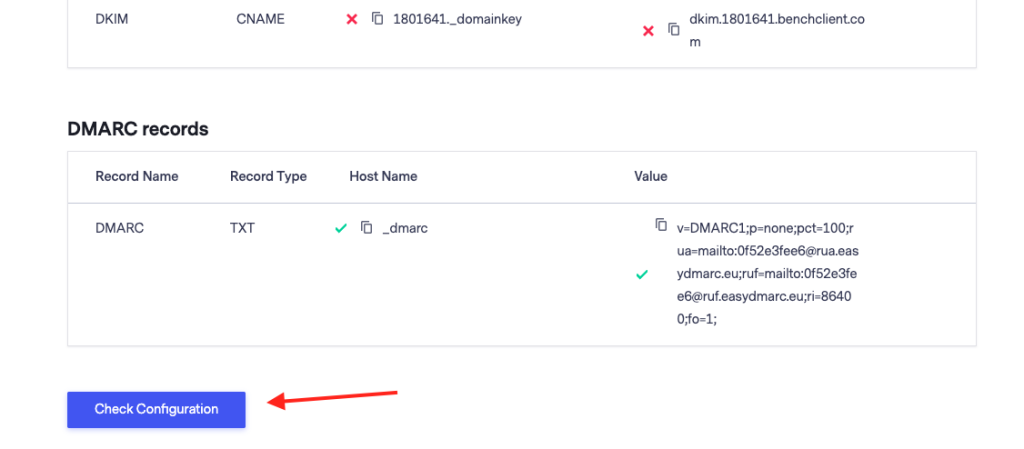
Task: Click the Value column header
Action: pyautogui.click(x=650, y=176)
